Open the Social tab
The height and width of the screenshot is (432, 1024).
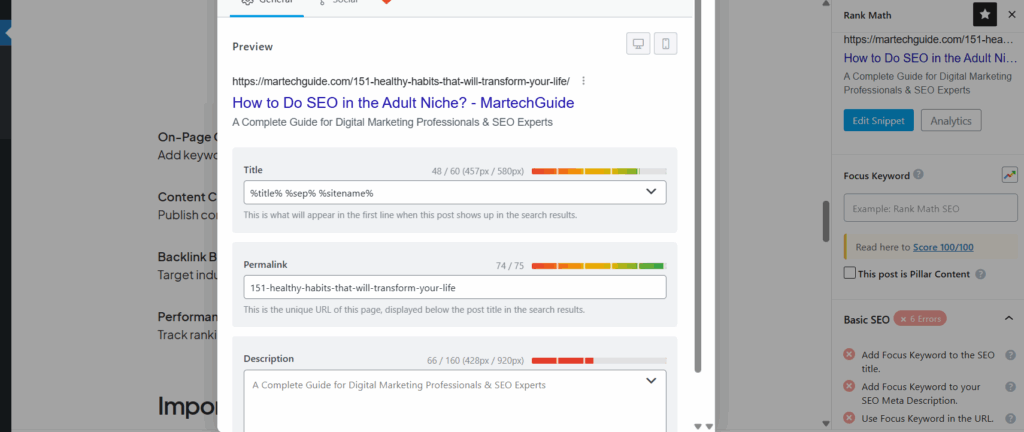pyautogui.click(x=338, y=3)
